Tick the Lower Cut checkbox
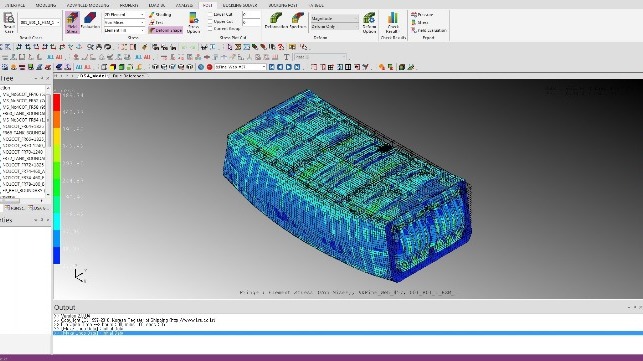The height and width of the screenshot is (361, 643). (210, 14)
